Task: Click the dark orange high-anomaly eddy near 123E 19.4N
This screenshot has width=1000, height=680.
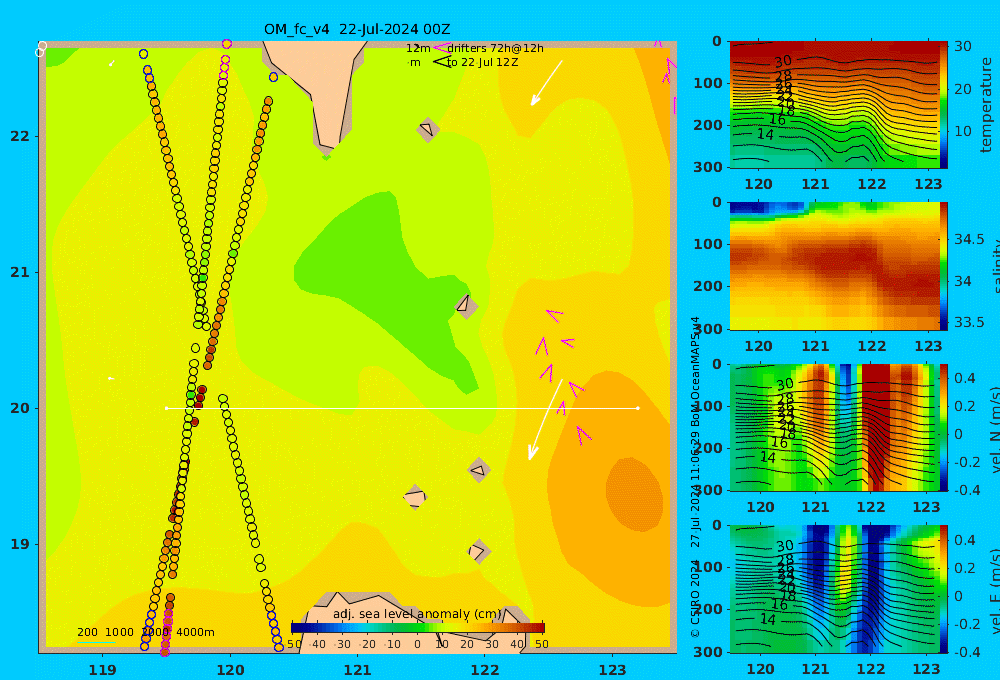Action: coord(634,494)
